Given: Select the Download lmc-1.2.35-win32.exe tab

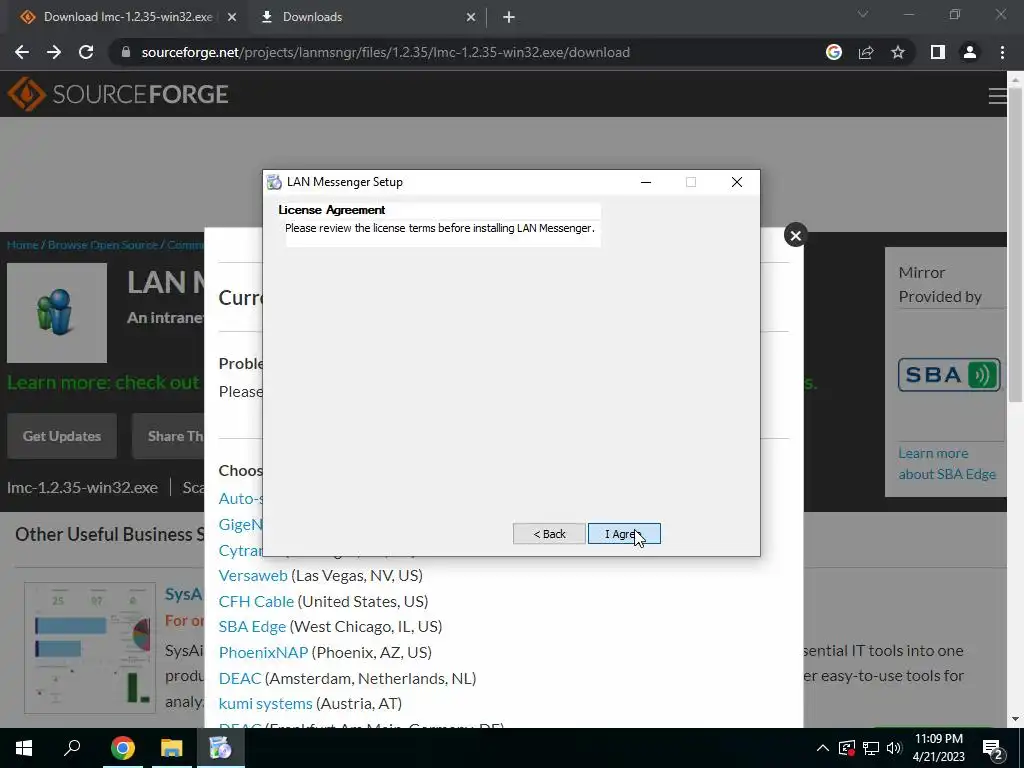Looking at the screenshot, I should pos(128,17).
